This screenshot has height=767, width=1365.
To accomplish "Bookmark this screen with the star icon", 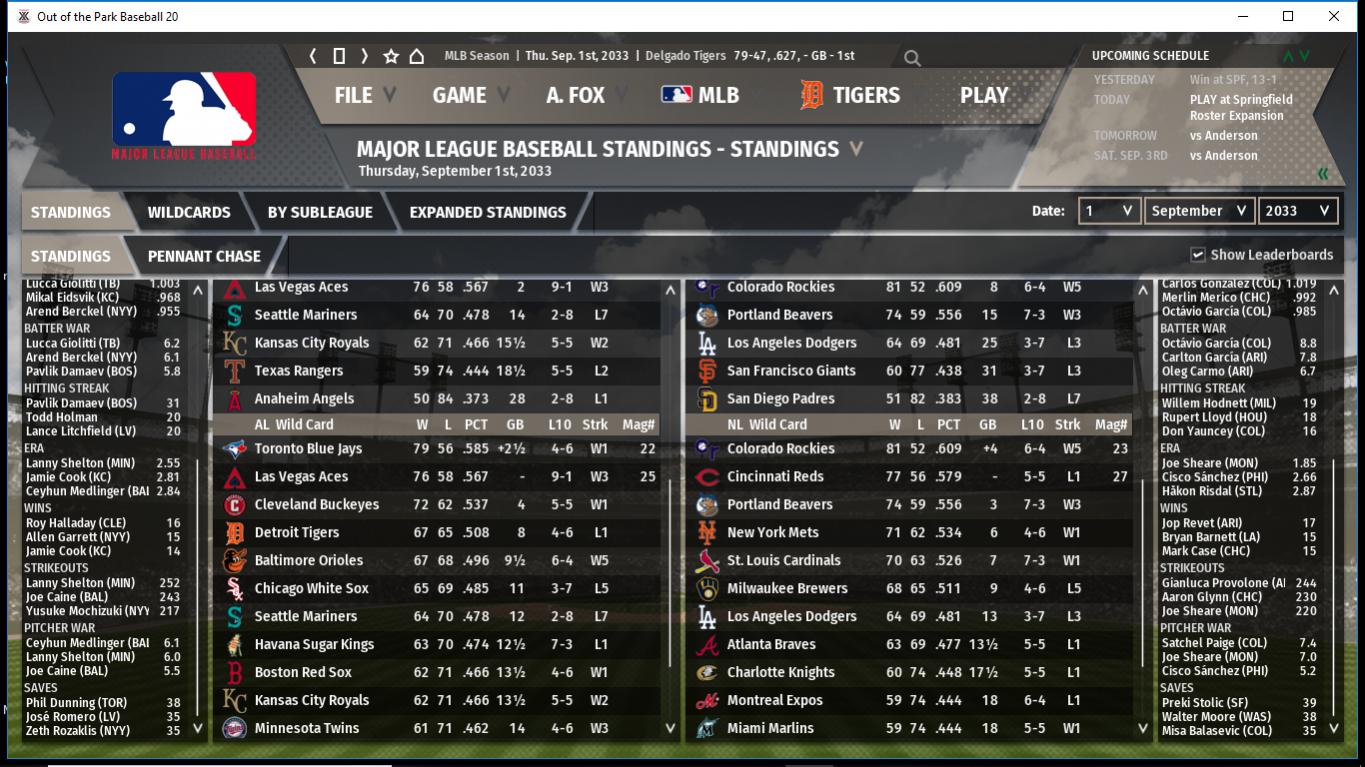I will pos(391,56).
